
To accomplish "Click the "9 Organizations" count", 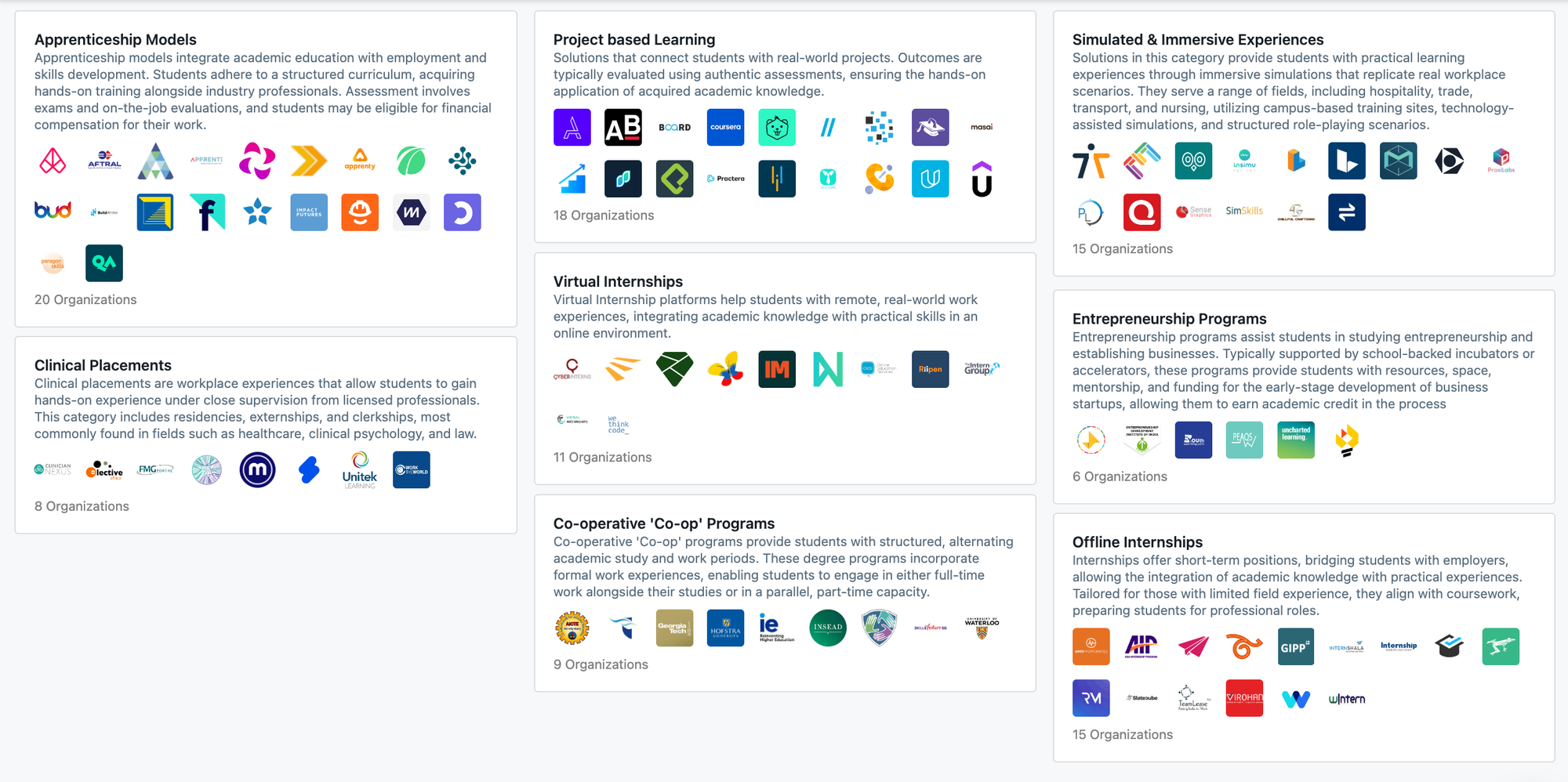I will [x=601, y=664].
